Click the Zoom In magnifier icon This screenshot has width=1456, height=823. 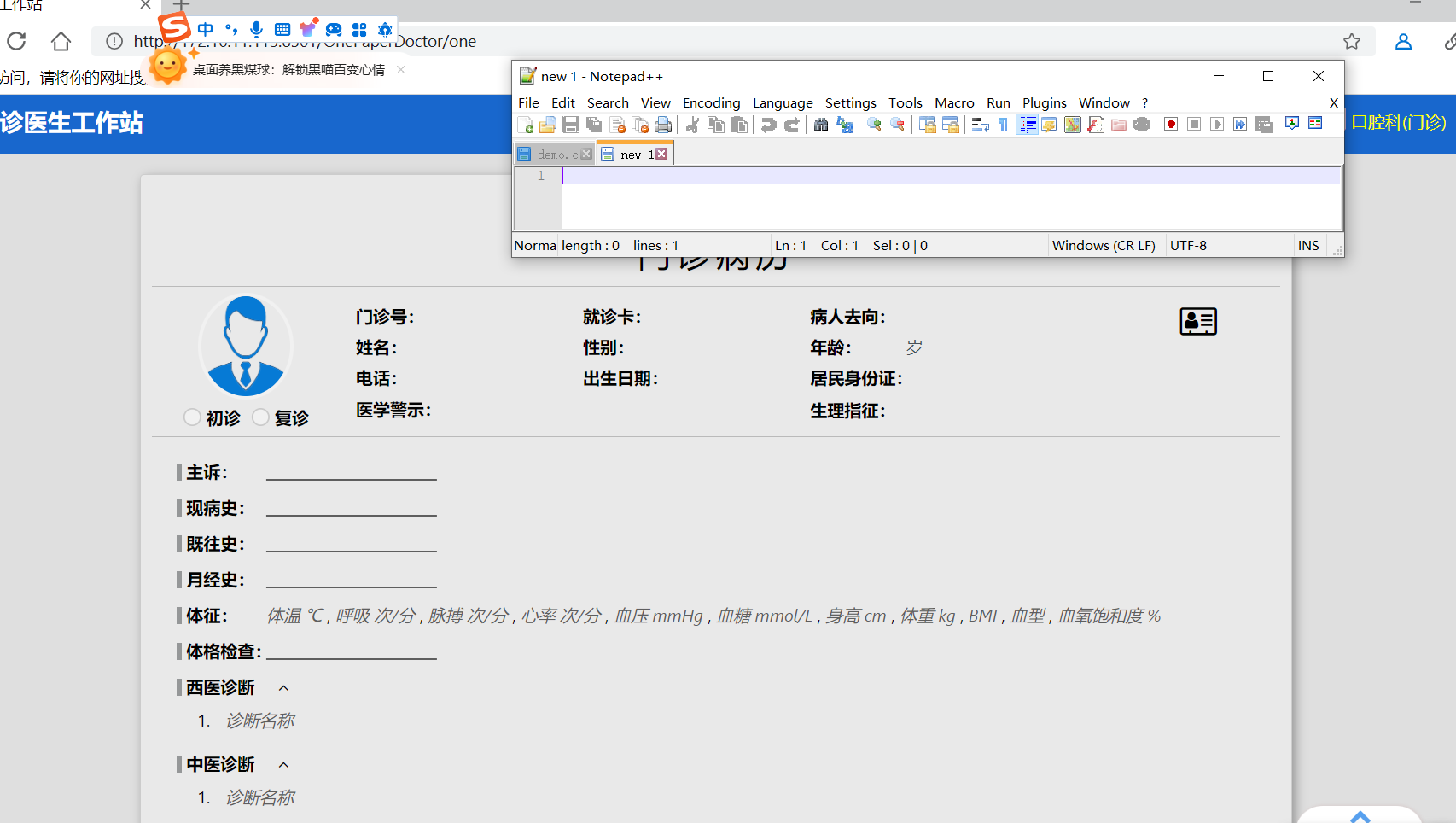coord(874,125)
